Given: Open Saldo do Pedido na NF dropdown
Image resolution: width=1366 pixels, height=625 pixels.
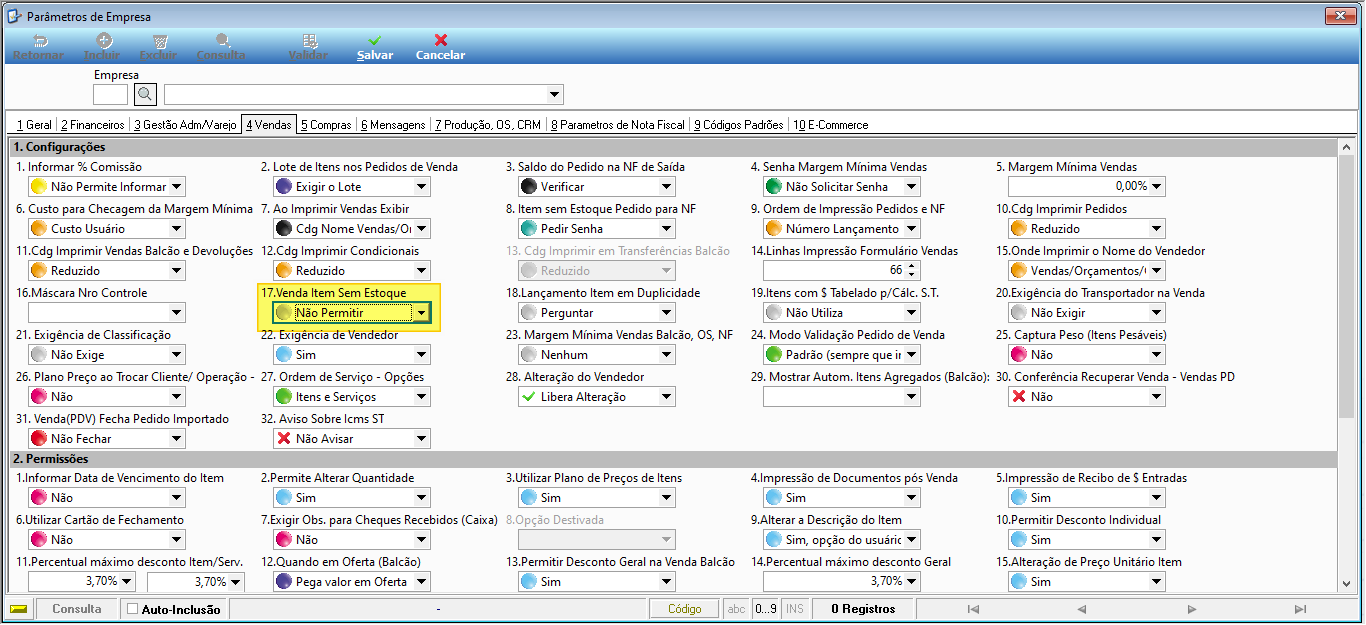Looking at the screenshot, I should tap(666, 187).
